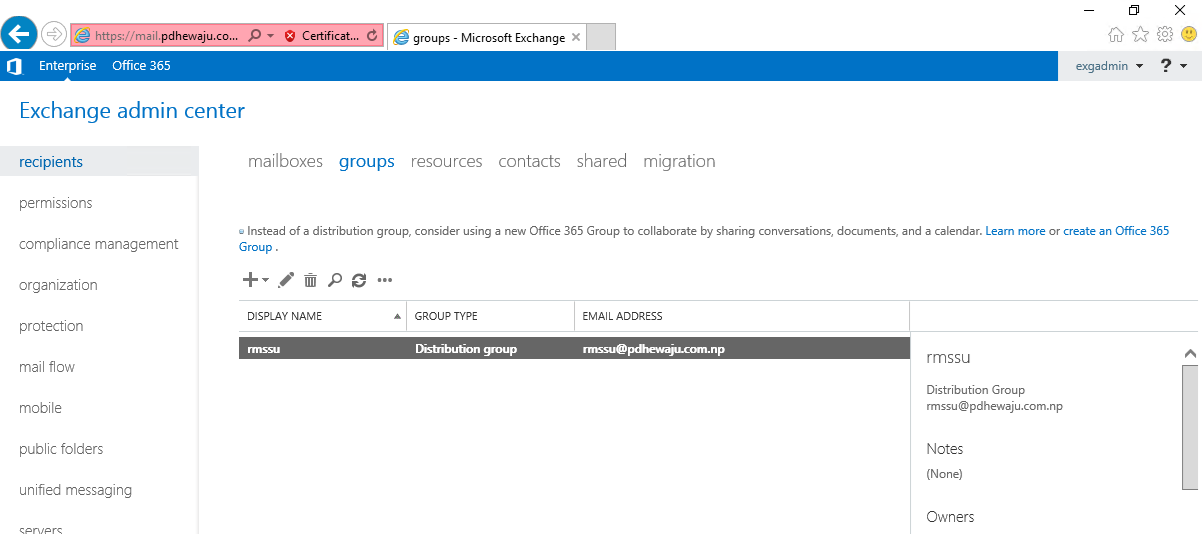
Task: Switch to the resources tab
Action: click(x=447, y=161)
